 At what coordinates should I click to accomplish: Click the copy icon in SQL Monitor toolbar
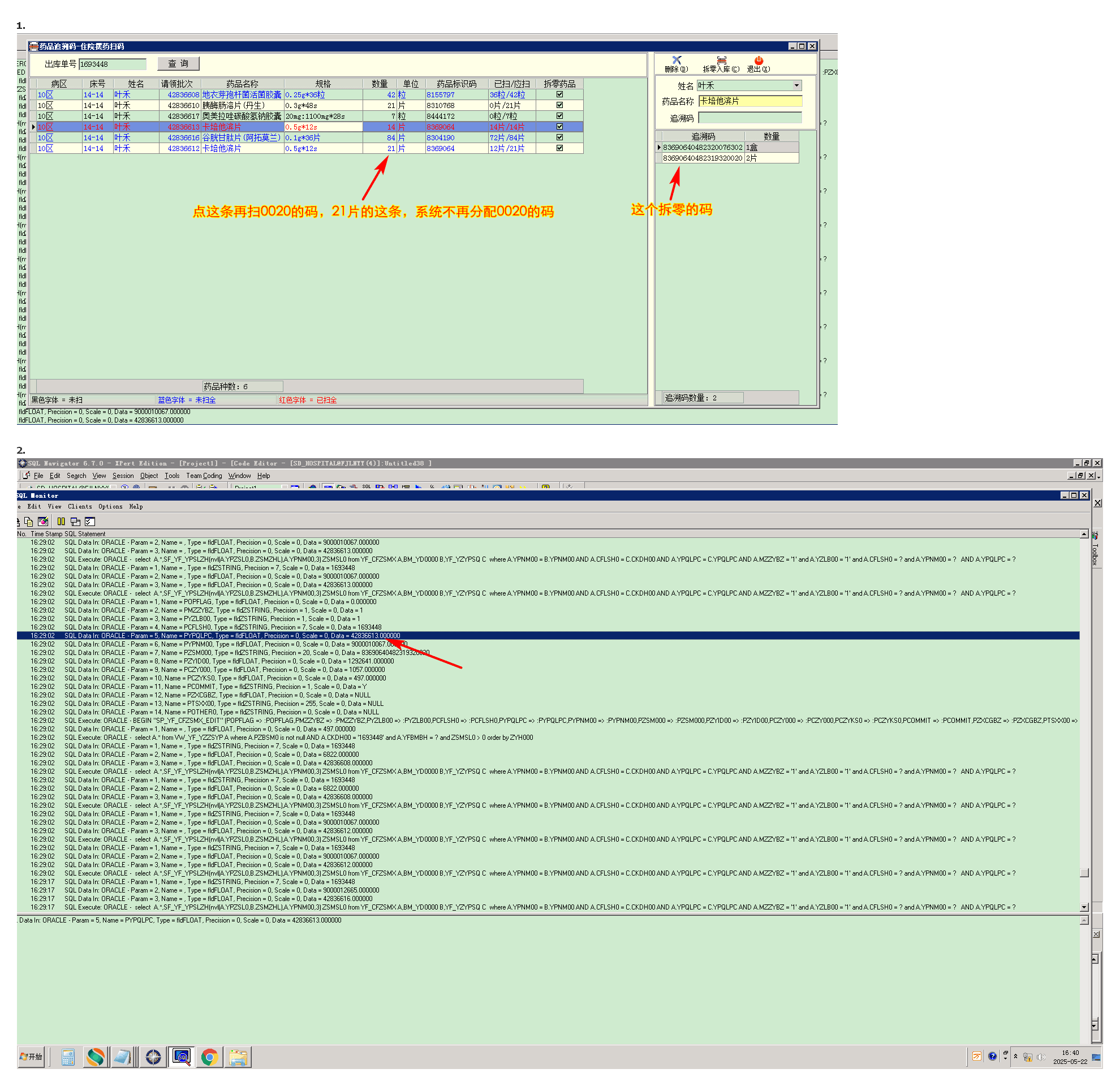[x=29, y=522]
